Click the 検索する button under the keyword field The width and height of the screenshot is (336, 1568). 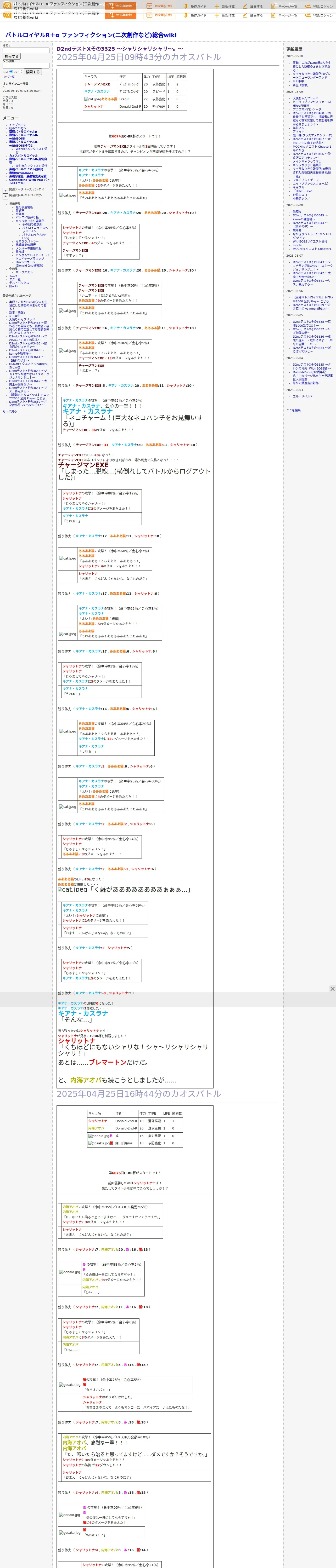[12, 57]
